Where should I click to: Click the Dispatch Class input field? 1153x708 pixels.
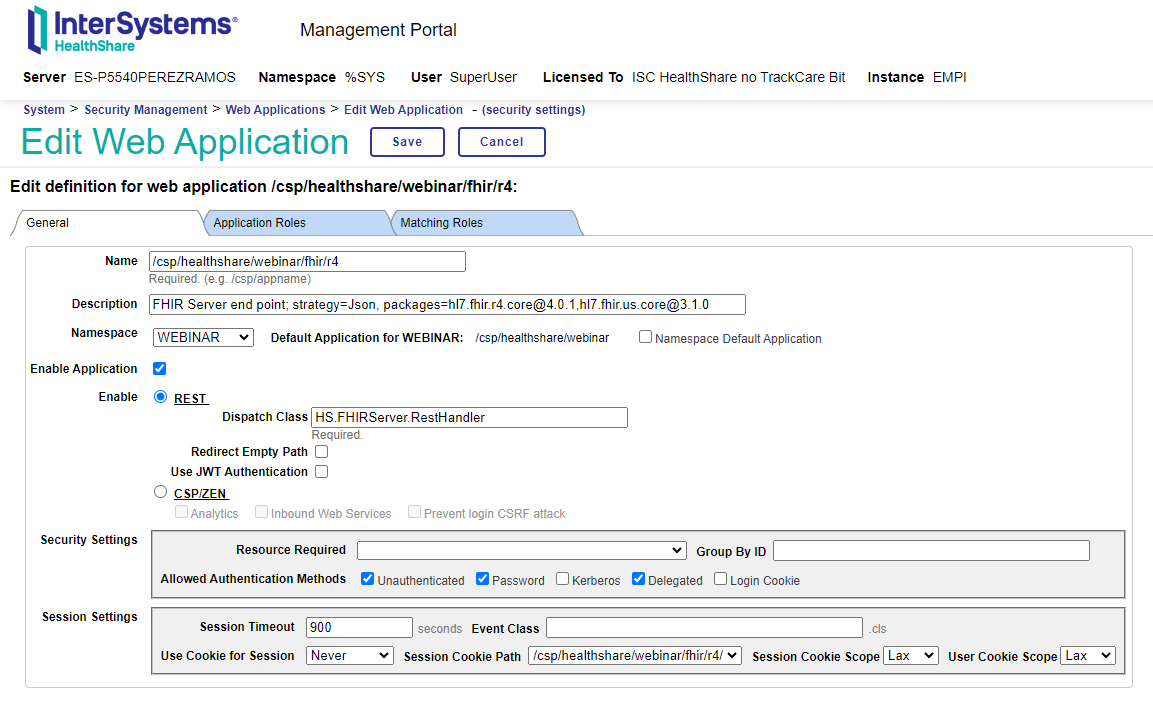[469, 418]
